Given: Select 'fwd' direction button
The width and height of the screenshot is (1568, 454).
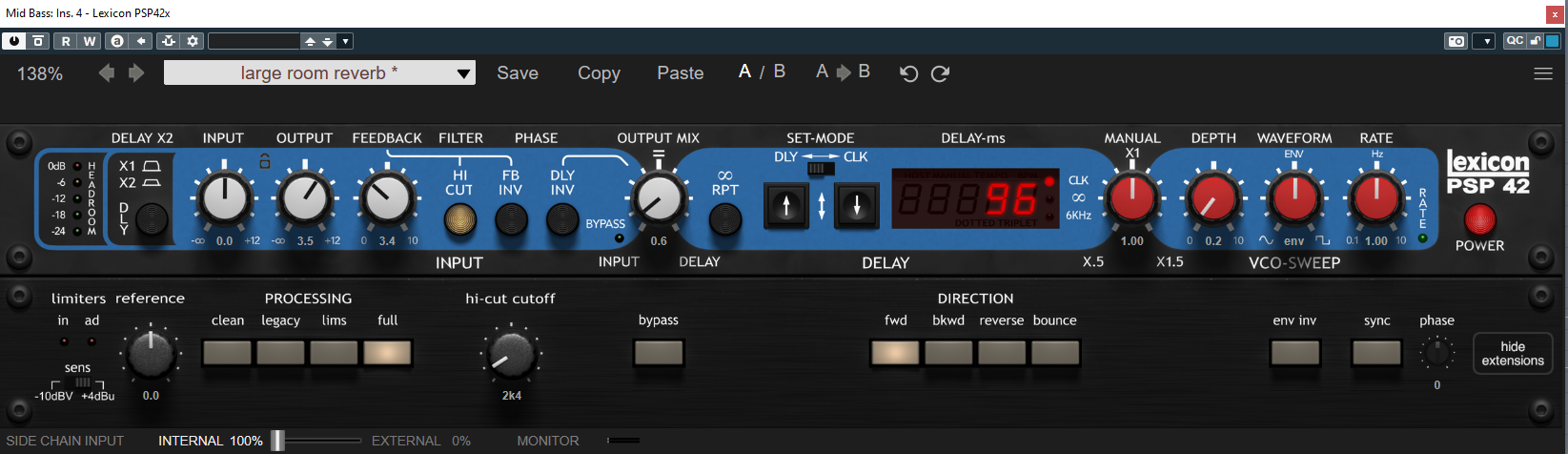Looking at the screenshot, I should (896, 352).
